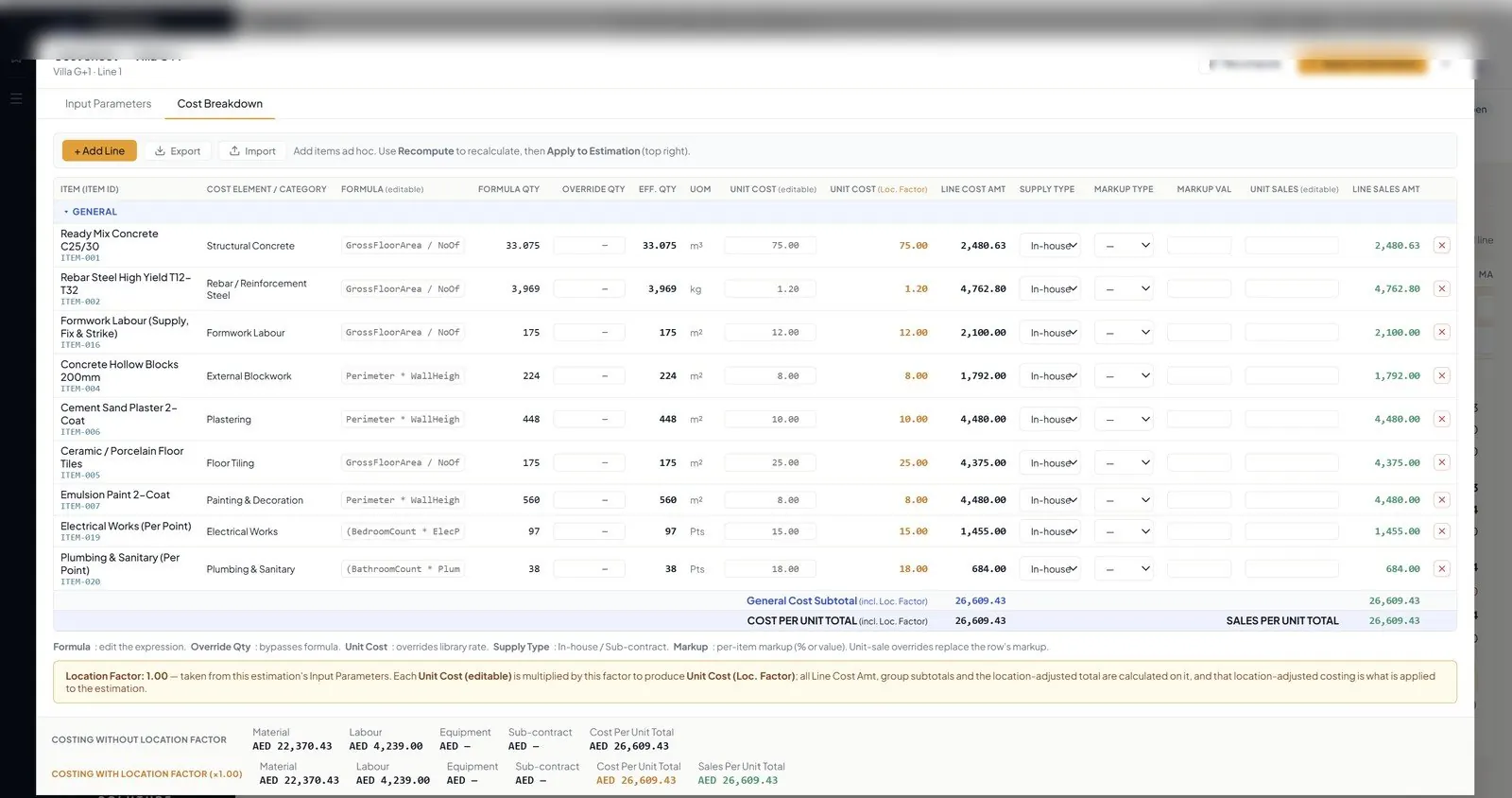Open Supply Type dropdown for Emulsion Paint

tap(1050, 500)
